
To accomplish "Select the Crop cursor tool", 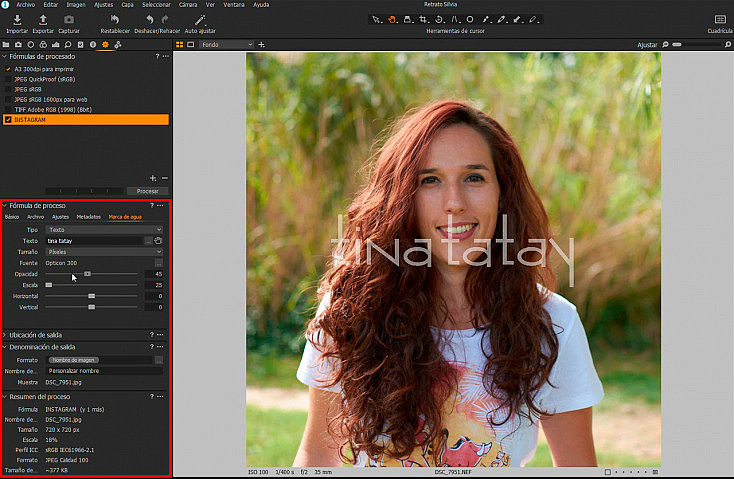I will (424, 20).
